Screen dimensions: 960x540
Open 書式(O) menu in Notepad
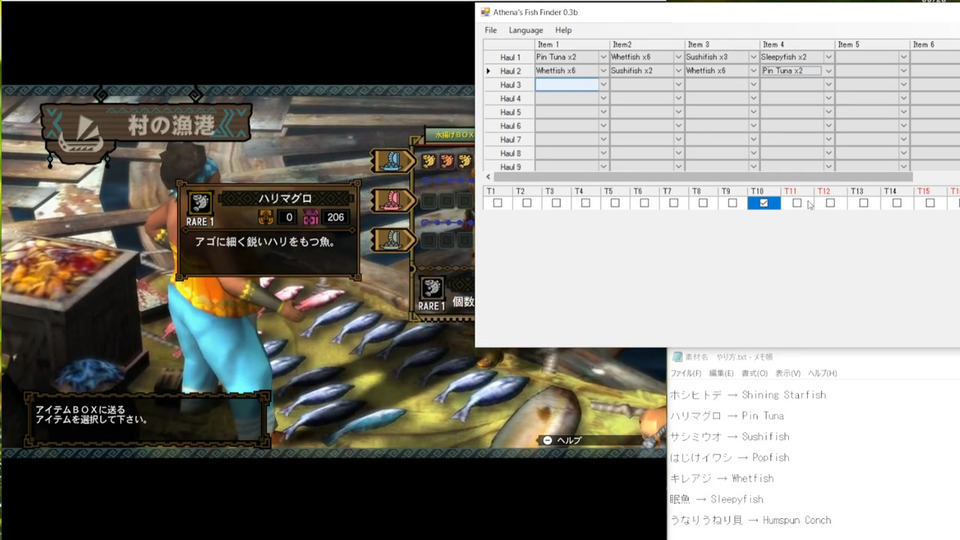coord(754,373)
